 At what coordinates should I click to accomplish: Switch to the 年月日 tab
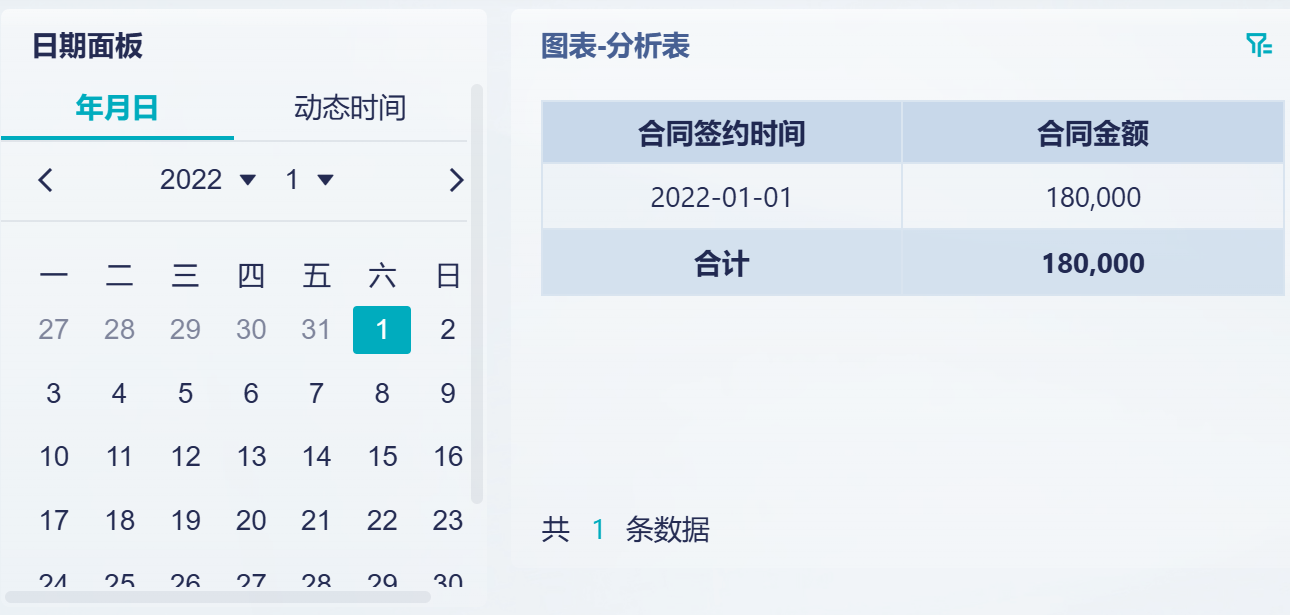tap(117, 108)
